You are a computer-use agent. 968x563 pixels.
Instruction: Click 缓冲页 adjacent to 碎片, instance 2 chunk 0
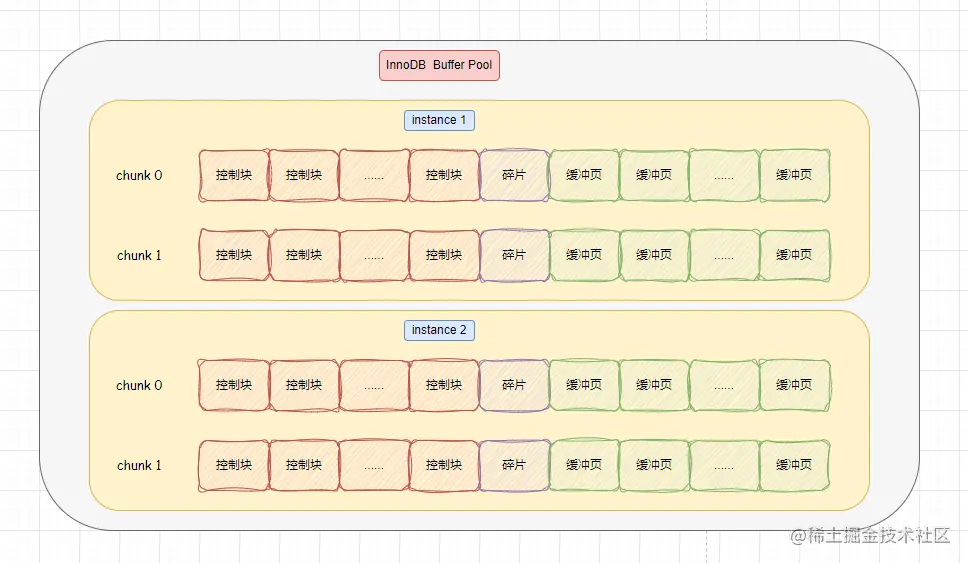(x=584, y=385)
